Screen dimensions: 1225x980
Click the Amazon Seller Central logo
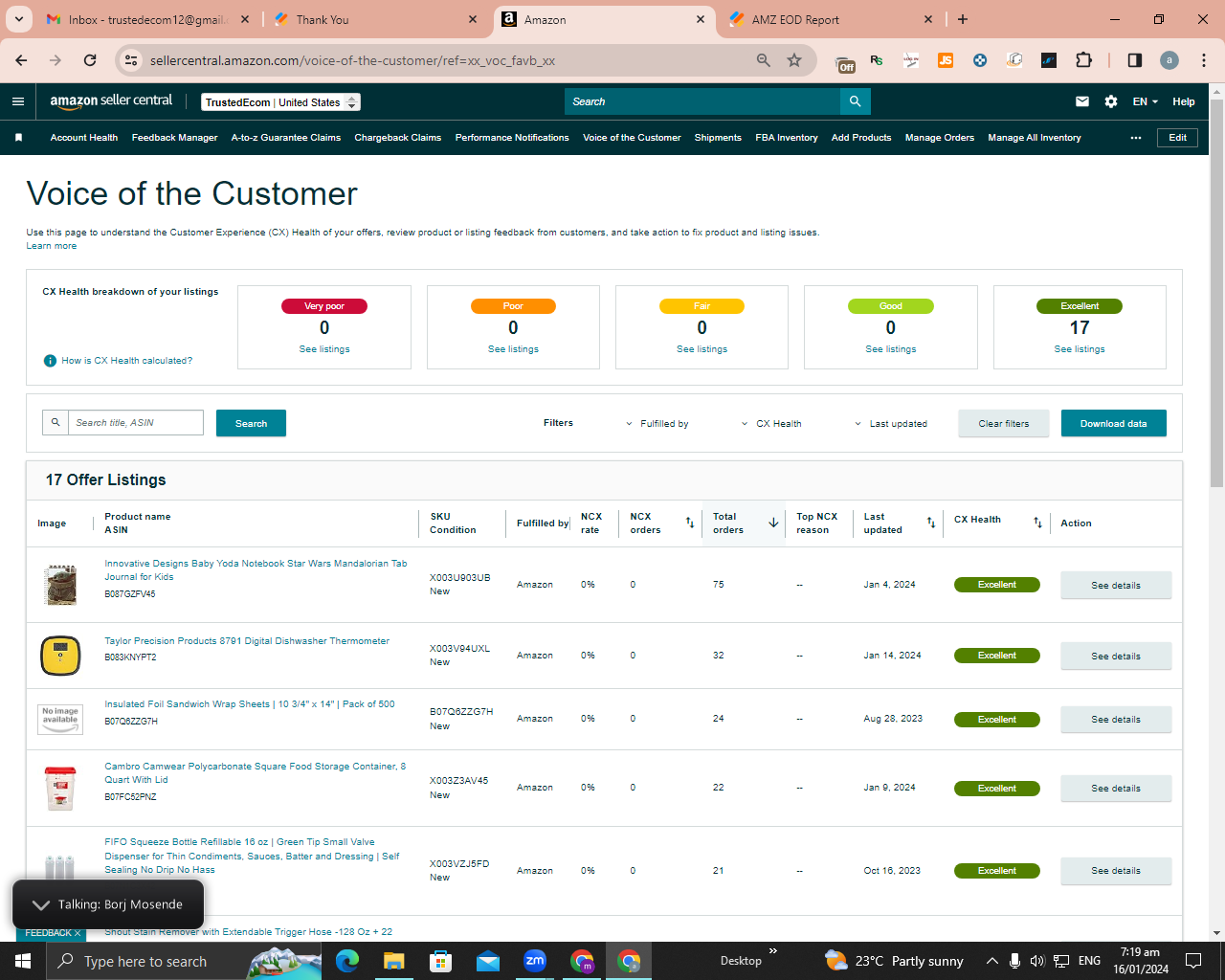coord(111,101)
